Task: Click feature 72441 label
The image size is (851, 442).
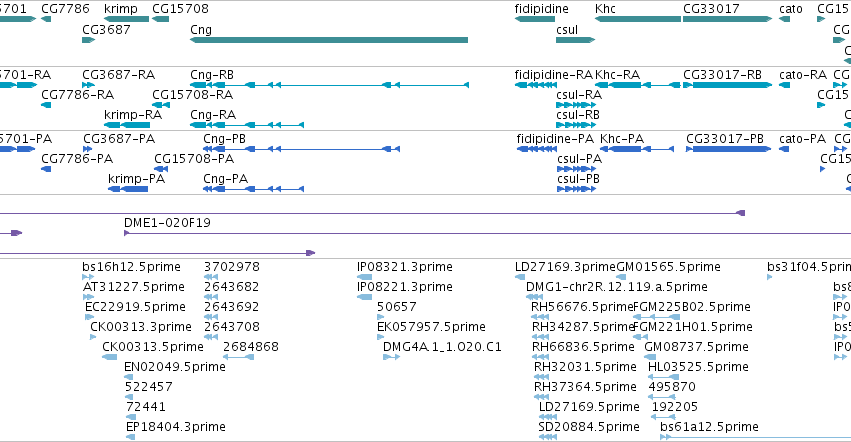Action: [145, 407]
